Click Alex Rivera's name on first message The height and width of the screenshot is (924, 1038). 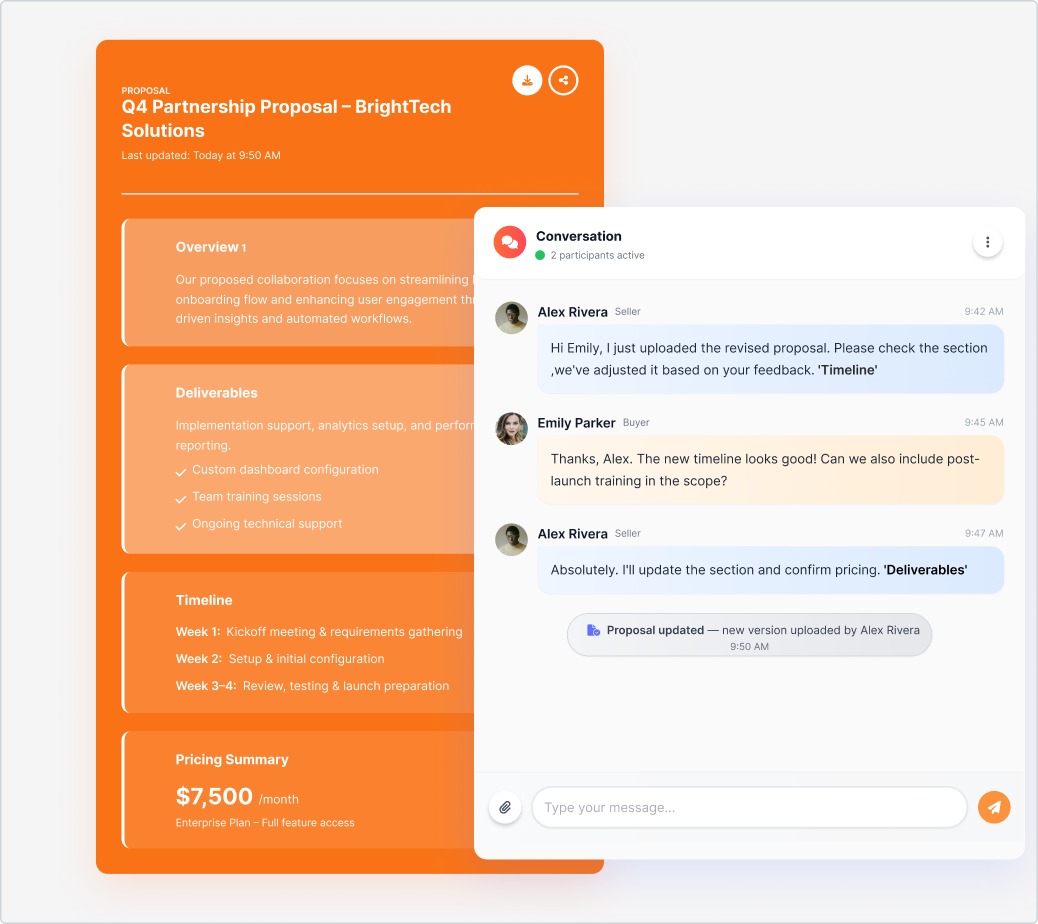(x=572, y=312)
